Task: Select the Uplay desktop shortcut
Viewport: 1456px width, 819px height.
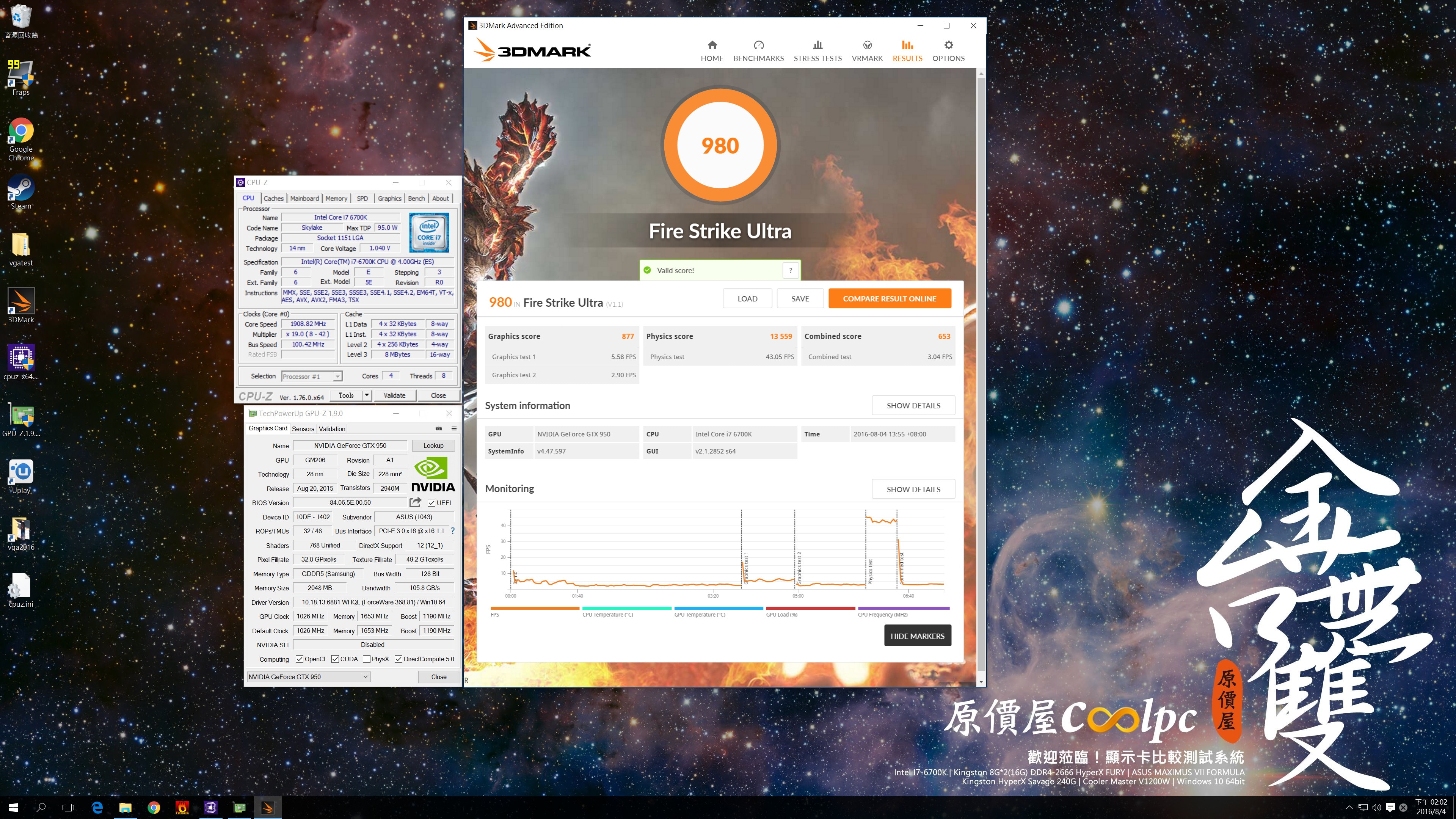Action: 21,477
